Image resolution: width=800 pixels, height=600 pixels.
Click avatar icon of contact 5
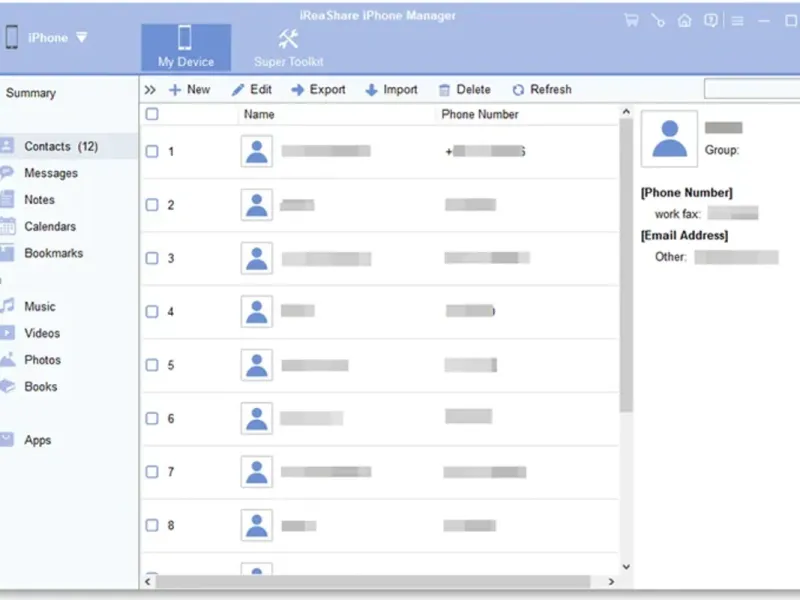[257, 365]
